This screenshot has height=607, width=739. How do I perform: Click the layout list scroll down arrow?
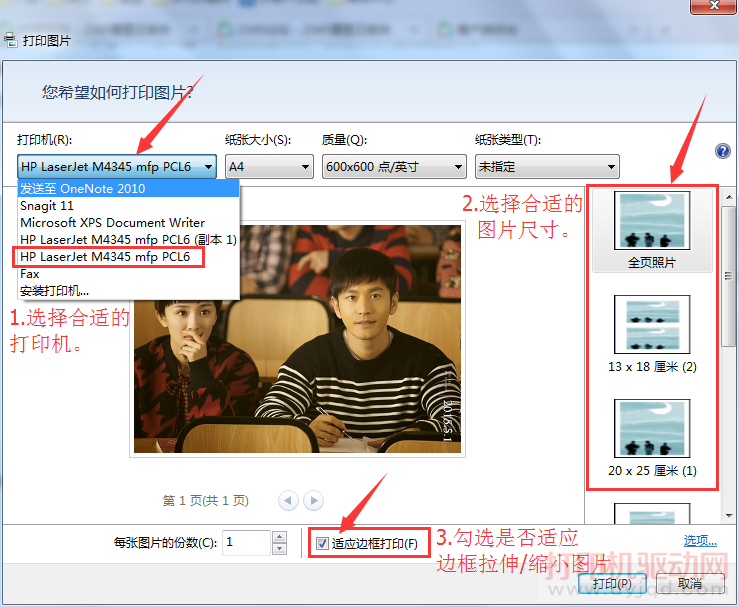[x=729, y=516]
